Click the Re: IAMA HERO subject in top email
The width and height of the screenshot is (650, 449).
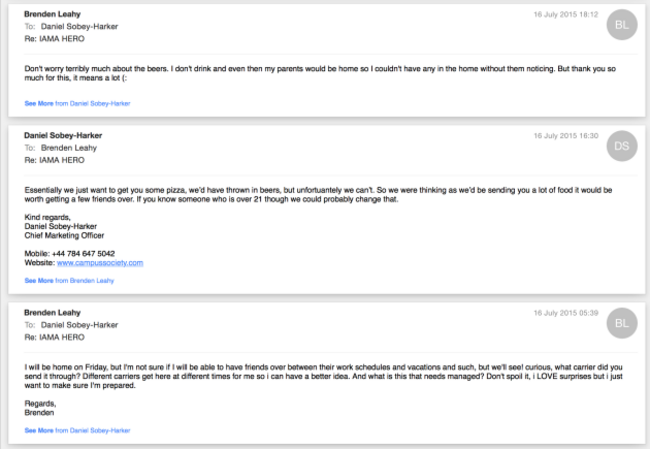click(x=54, y=39)
